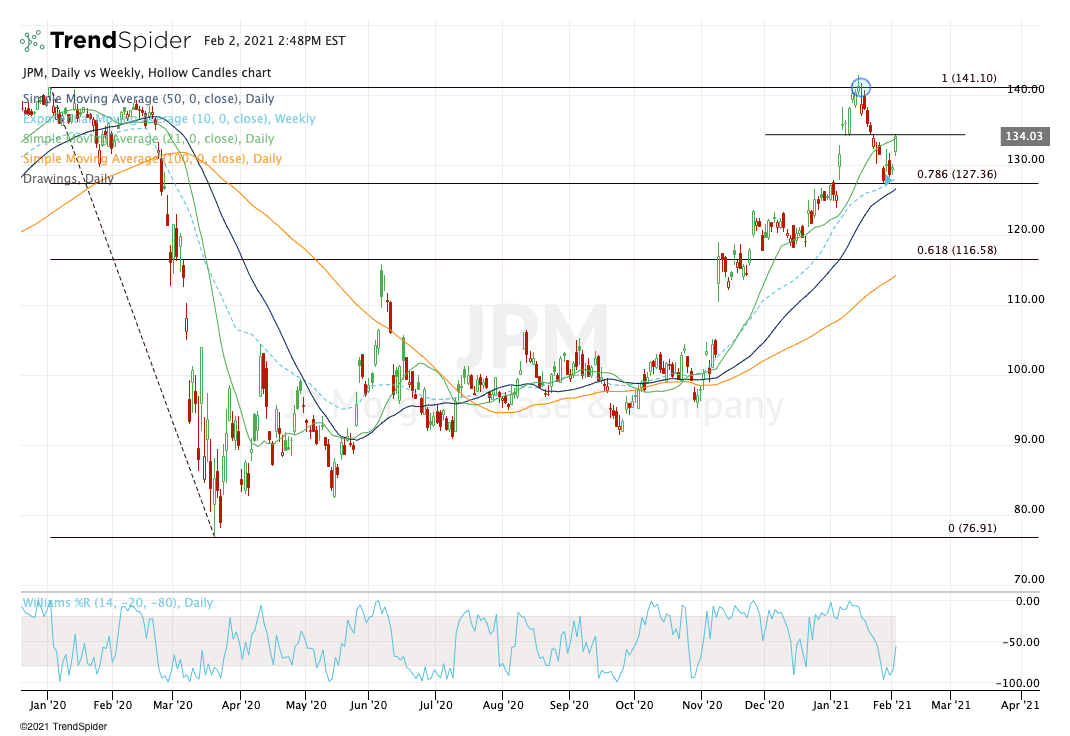The image size is (1070, 736).
Task: Click the TrendSpider logo icon
Action: [31, 41]
